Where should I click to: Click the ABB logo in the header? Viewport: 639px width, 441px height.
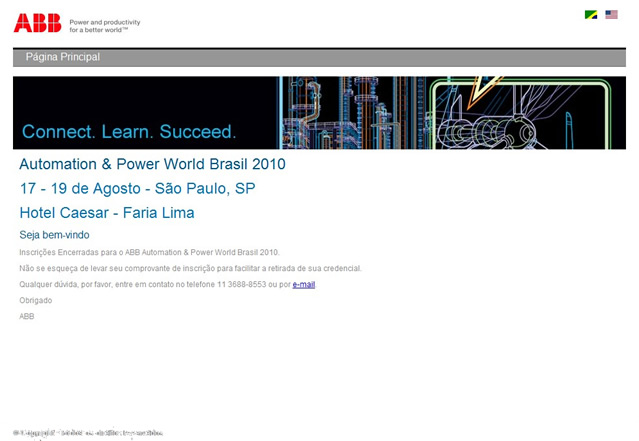[37, 23]
